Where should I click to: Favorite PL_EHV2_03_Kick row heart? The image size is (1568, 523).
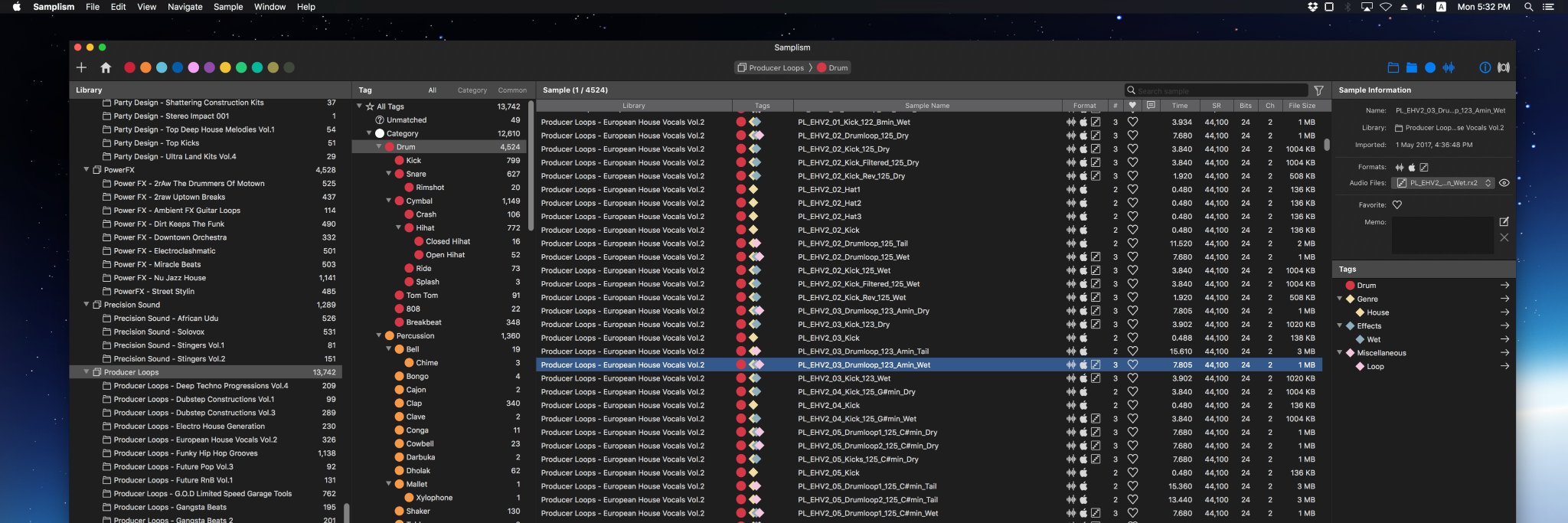pos(1132,338)
